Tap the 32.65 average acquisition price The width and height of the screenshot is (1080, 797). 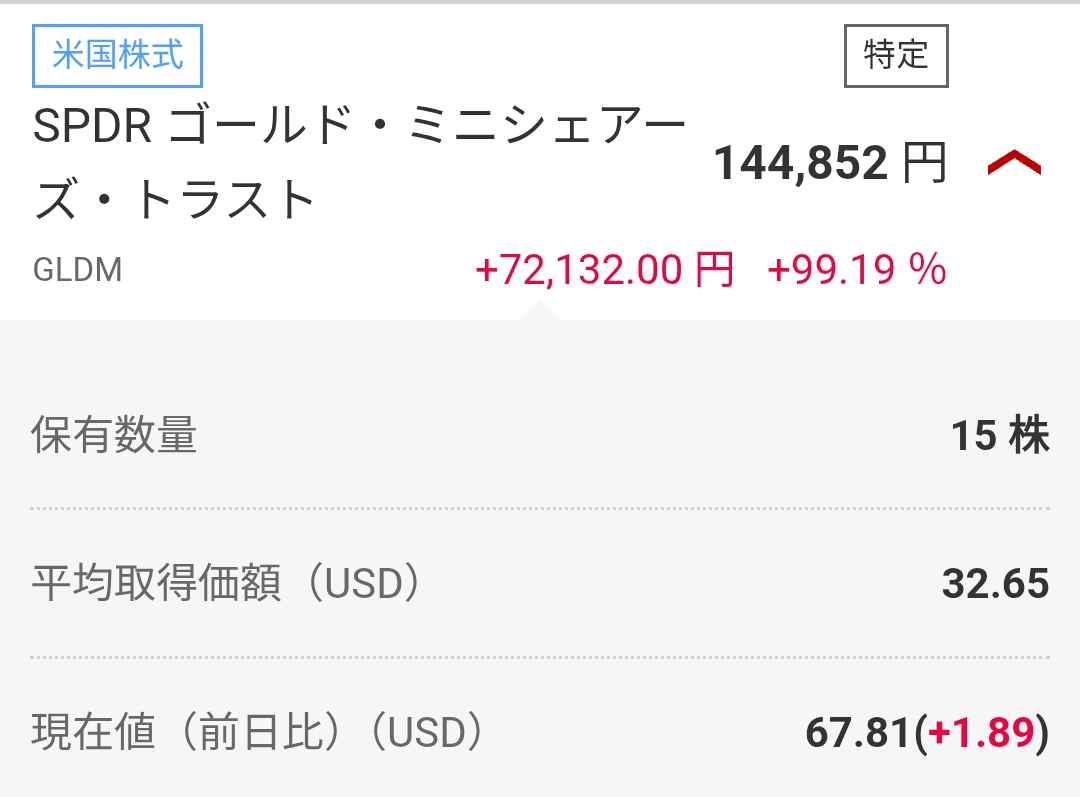point(995,584)
